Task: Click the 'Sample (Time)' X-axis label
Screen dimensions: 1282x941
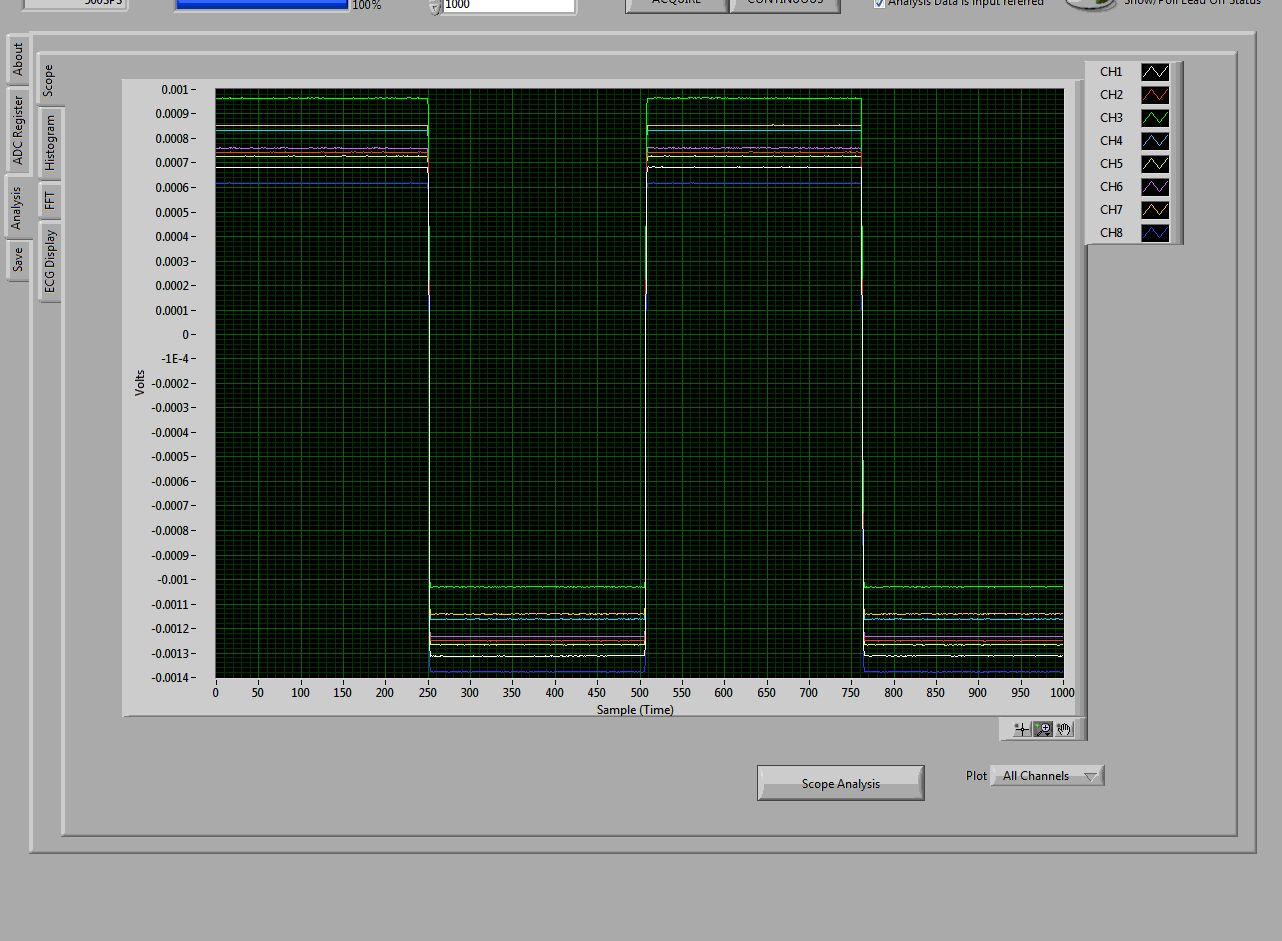Action: (635, 710)
